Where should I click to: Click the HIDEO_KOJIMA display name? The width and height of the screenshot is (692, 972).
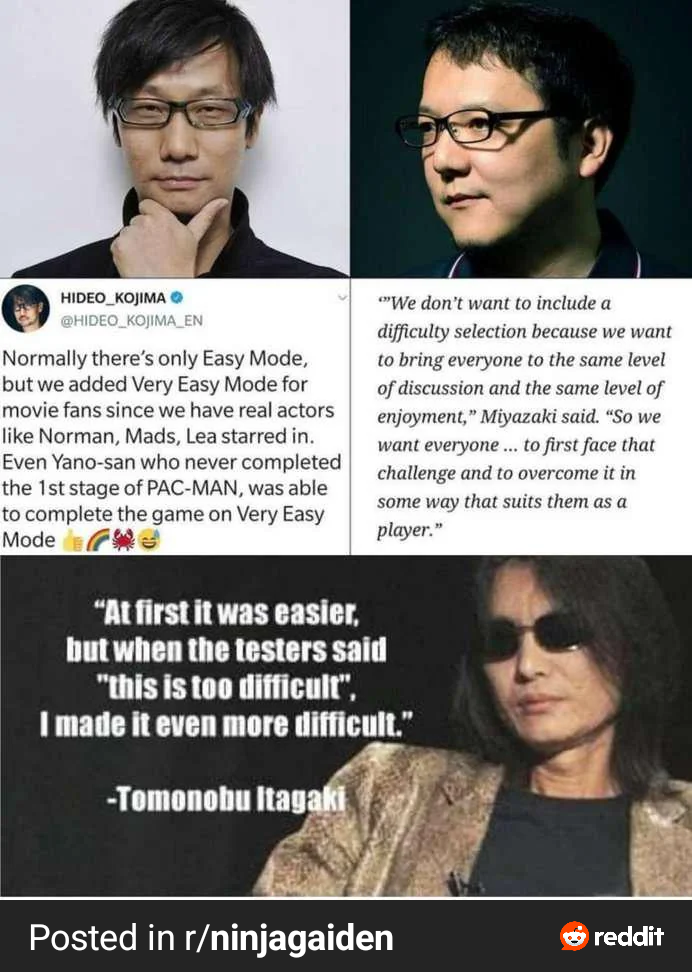(x=113, y=298)
